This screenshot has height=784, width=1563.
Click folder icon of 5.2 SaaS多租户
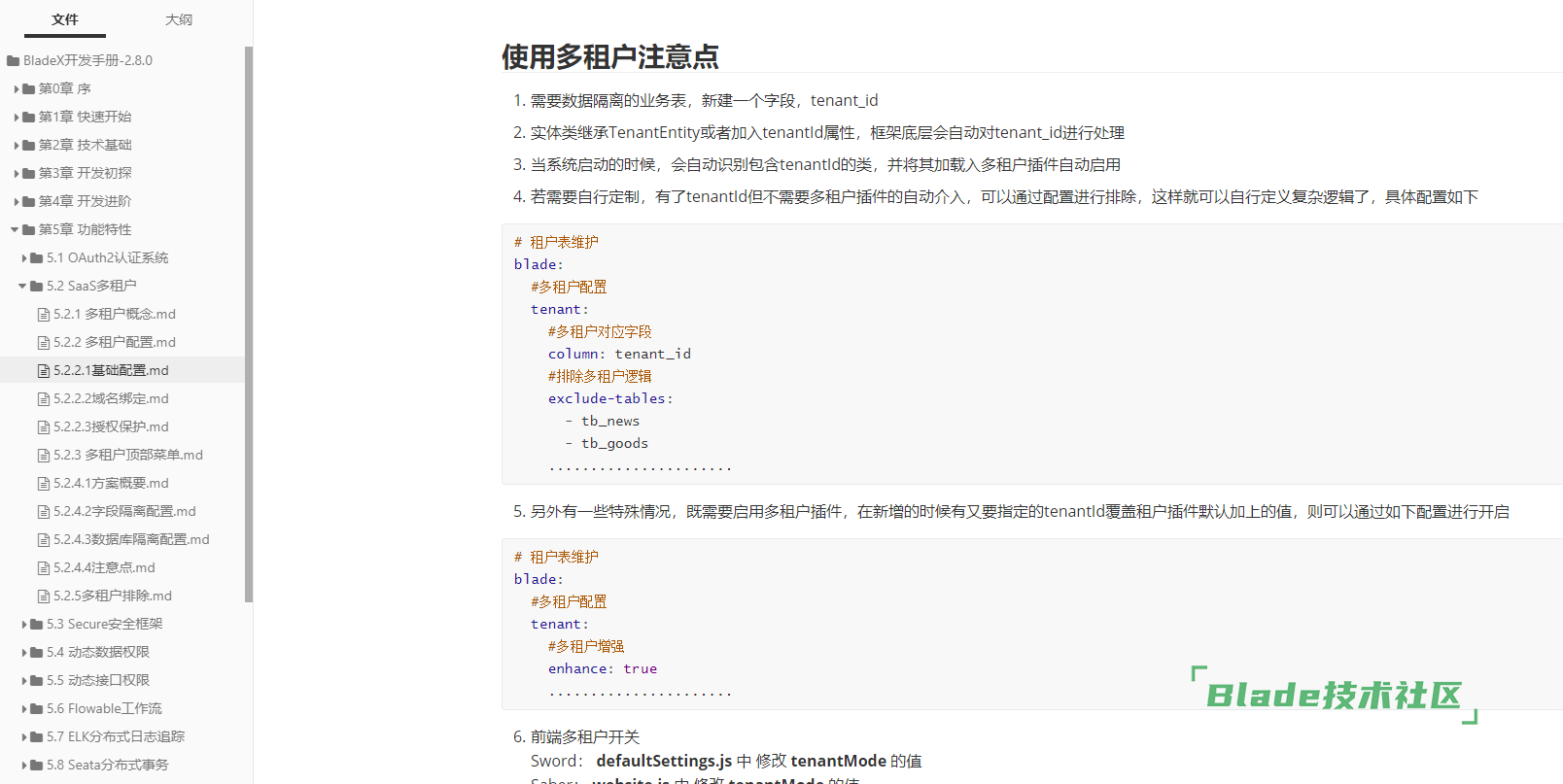tap(36, 286)
